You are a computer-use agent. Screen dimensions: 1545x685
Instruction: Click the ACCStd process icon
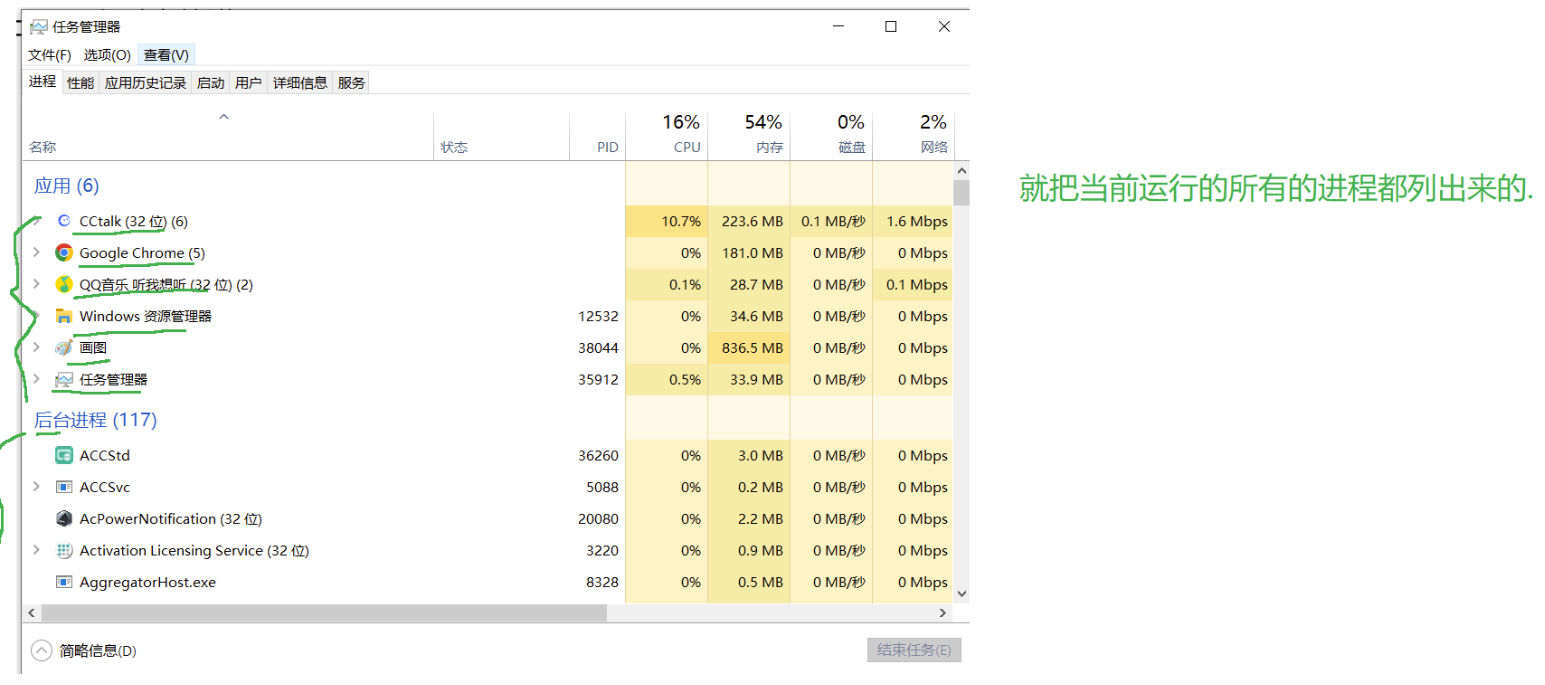[64, 455]
